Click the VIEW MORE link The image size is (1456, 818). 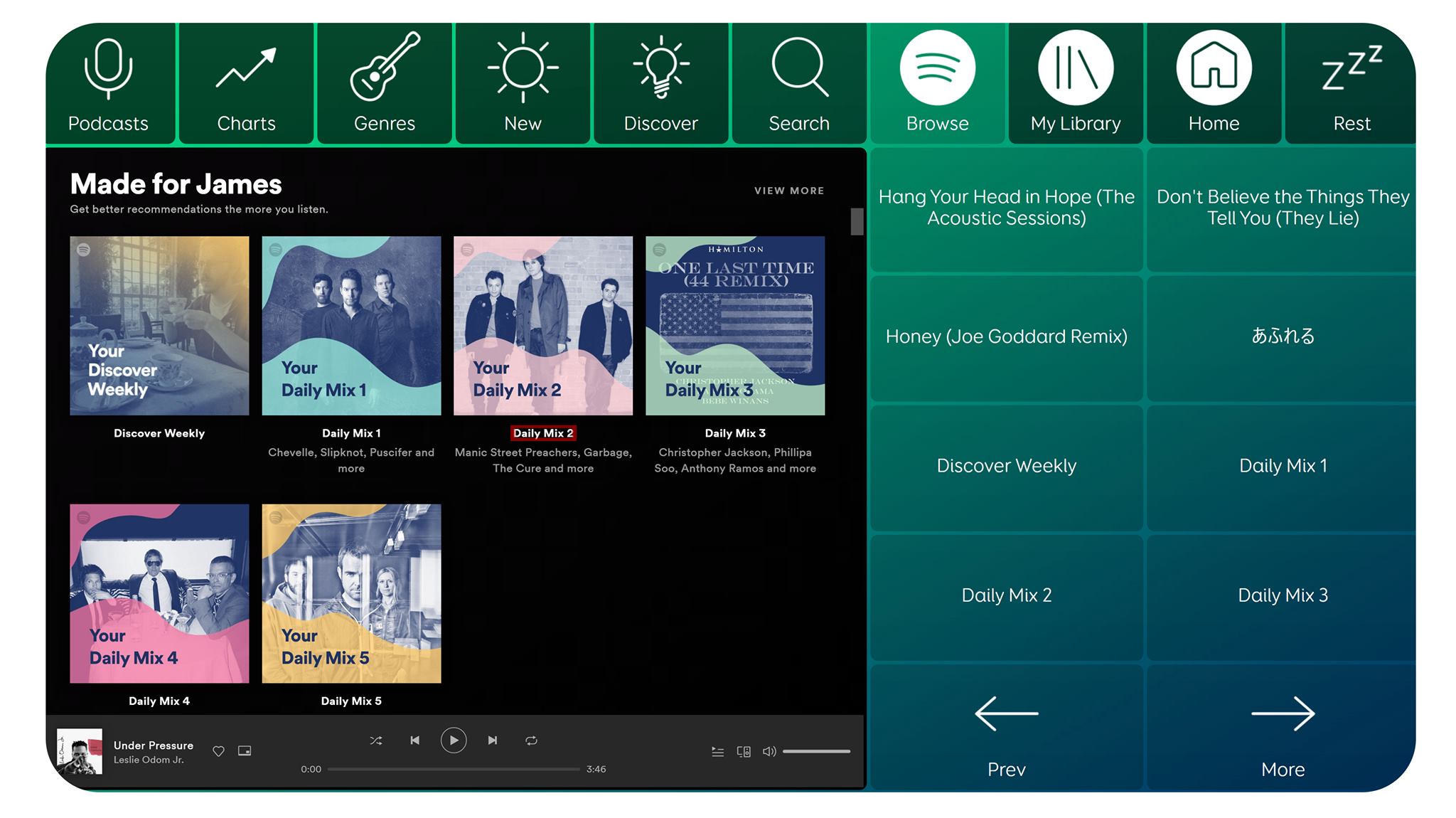[x=789, y=191]
